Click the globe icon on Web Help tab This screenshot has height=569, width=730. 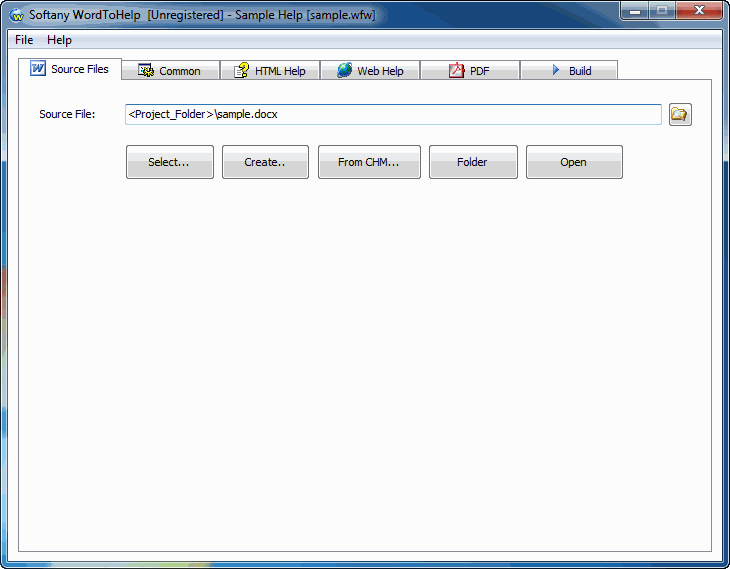coord(344,71)
